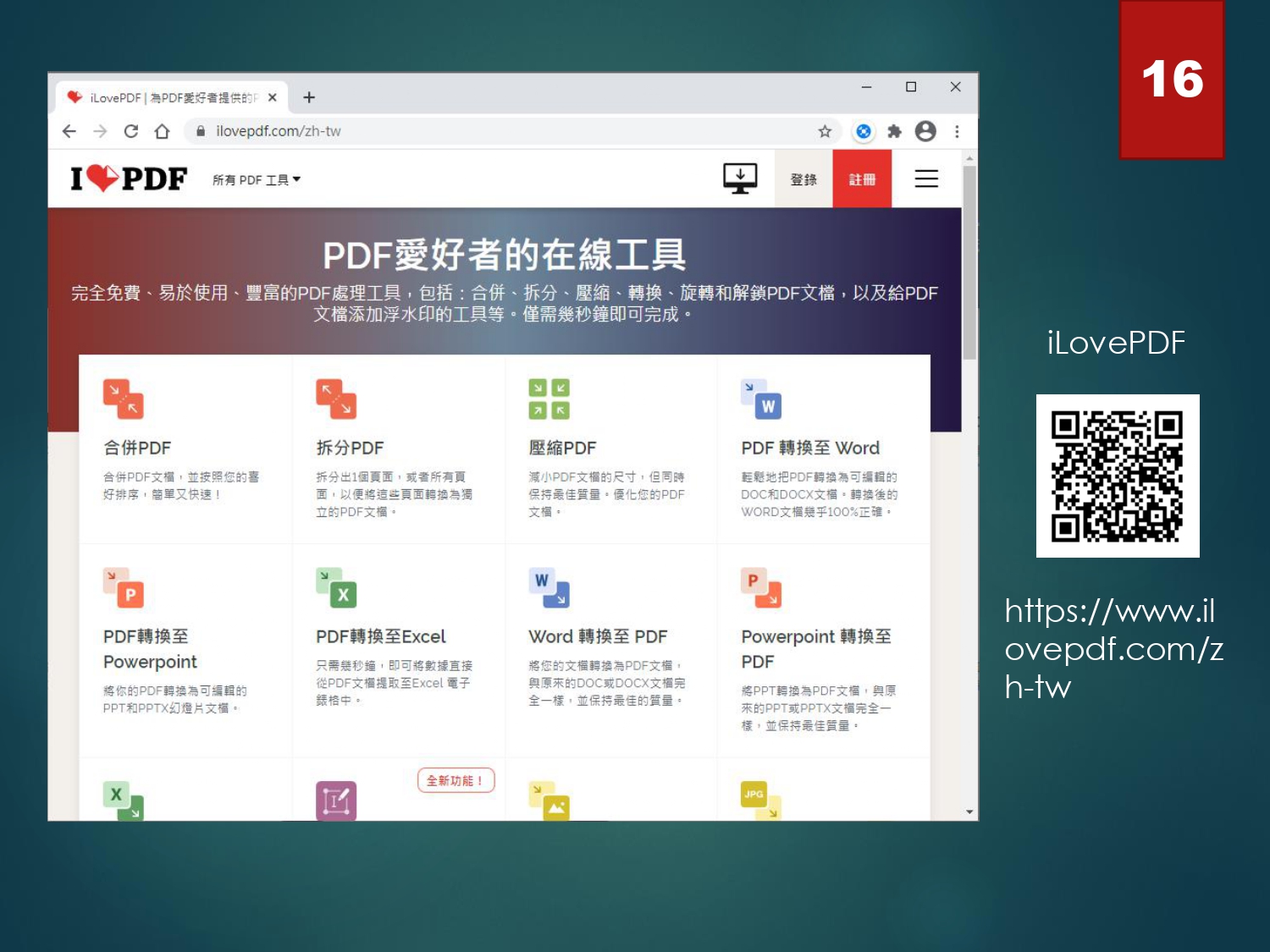Screen dimensions: 1270x952
Task: Open the hamburger menu icon
Action: coord(926,179)
